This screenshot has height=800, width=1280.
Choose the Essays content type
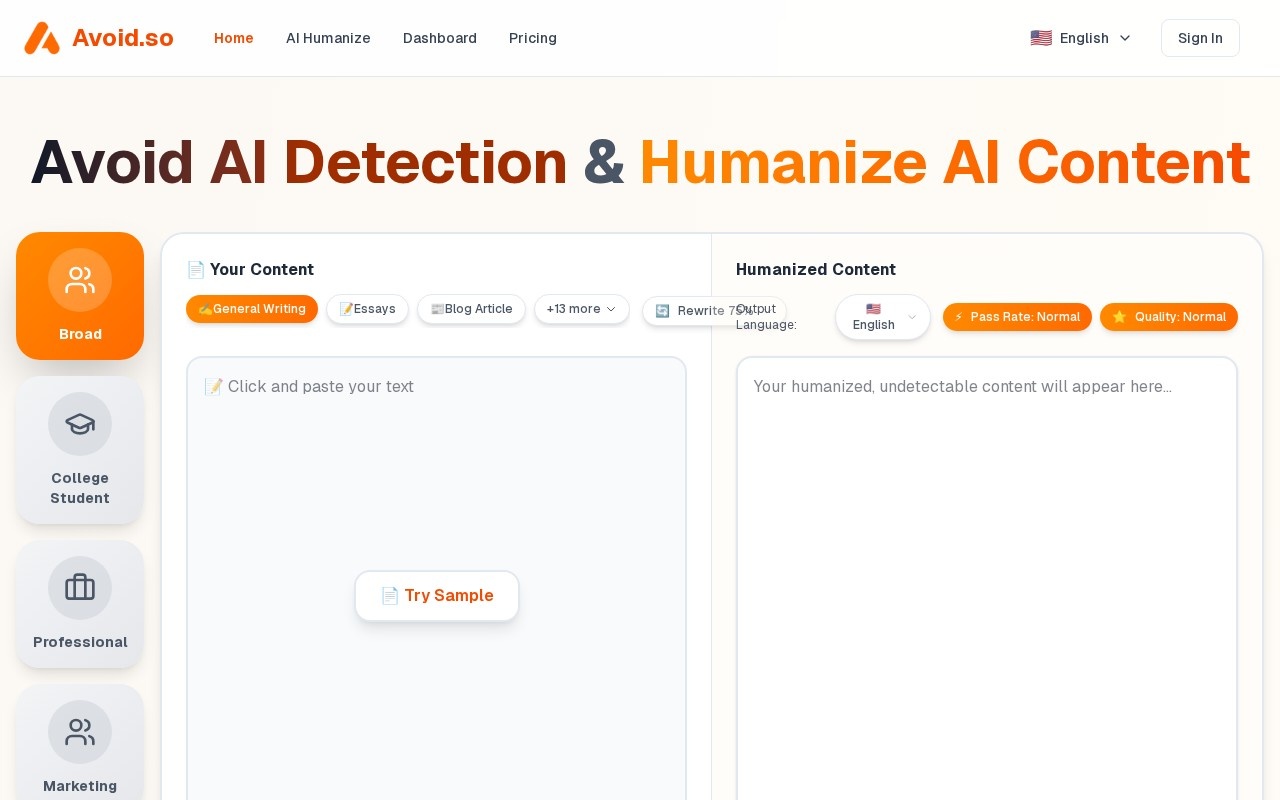coord(367,309)
